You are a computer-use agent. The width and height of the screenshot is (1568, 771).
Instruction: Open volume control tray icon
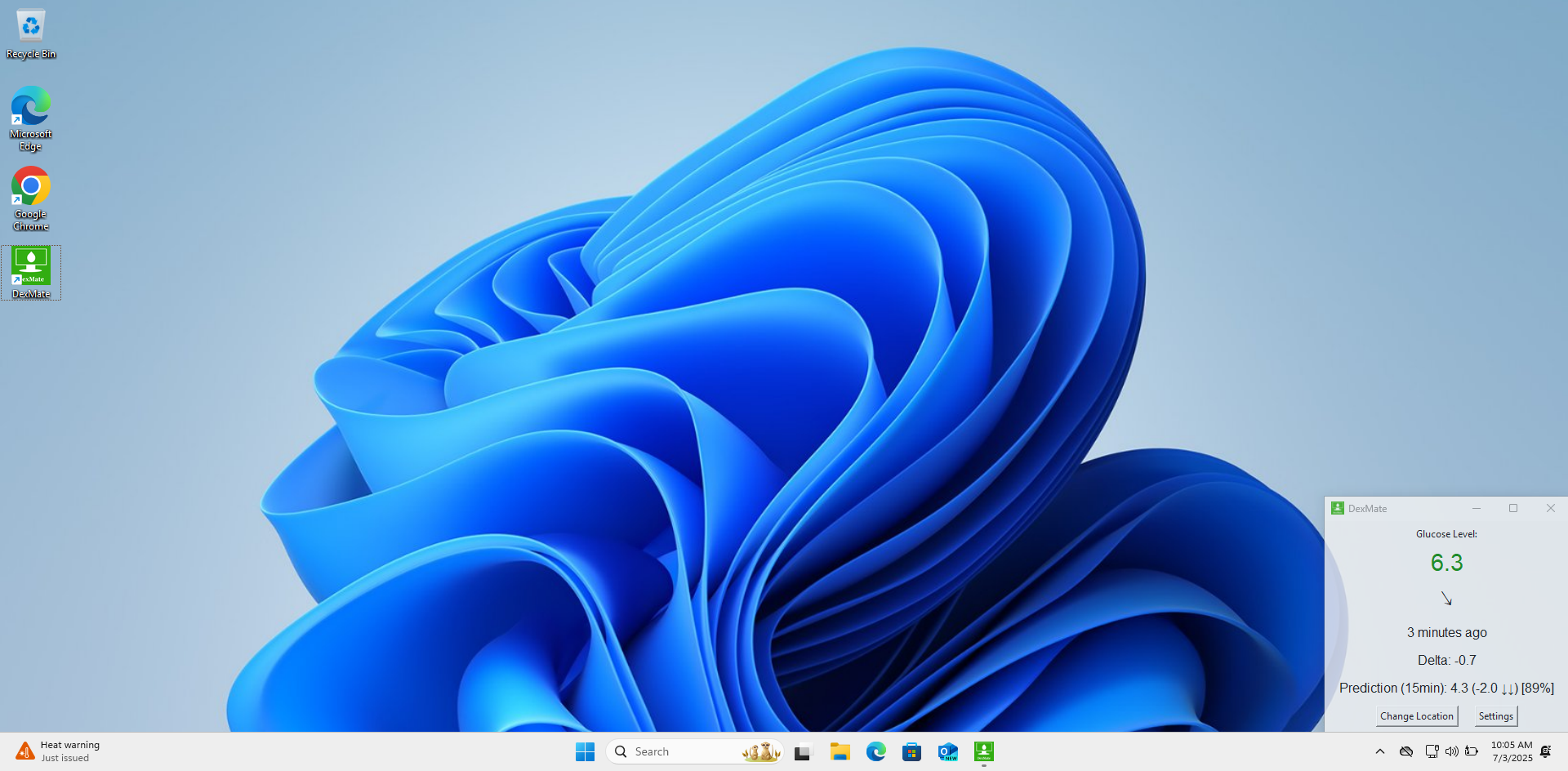1451,751
